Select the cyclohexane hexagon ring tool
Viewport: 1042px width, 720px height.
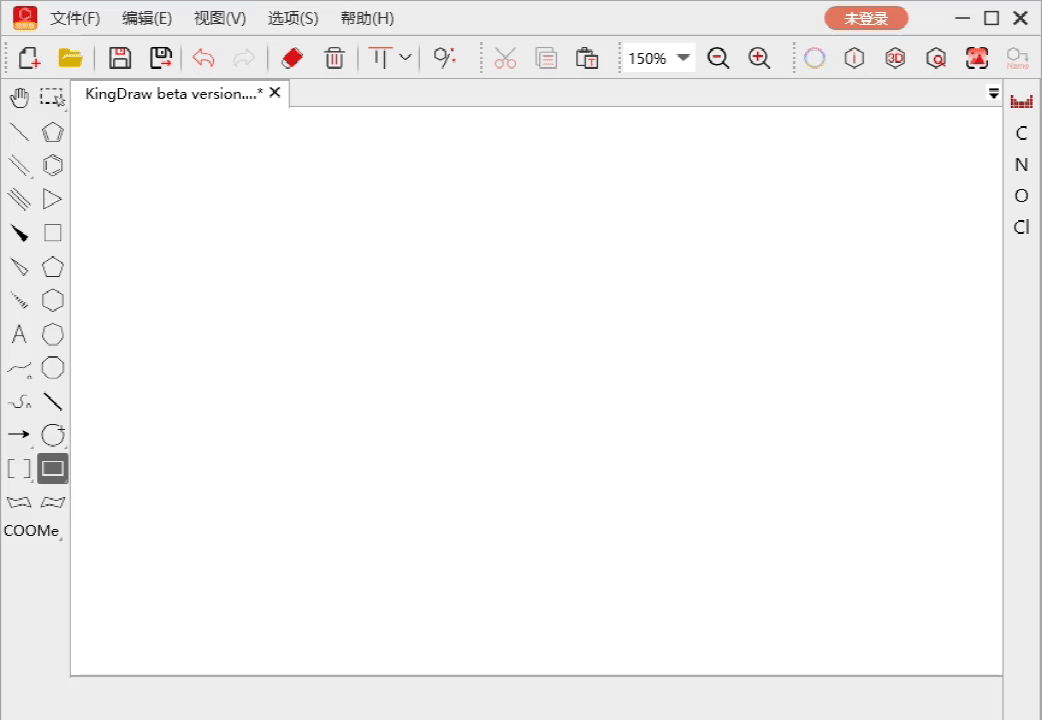click(52, 300)
